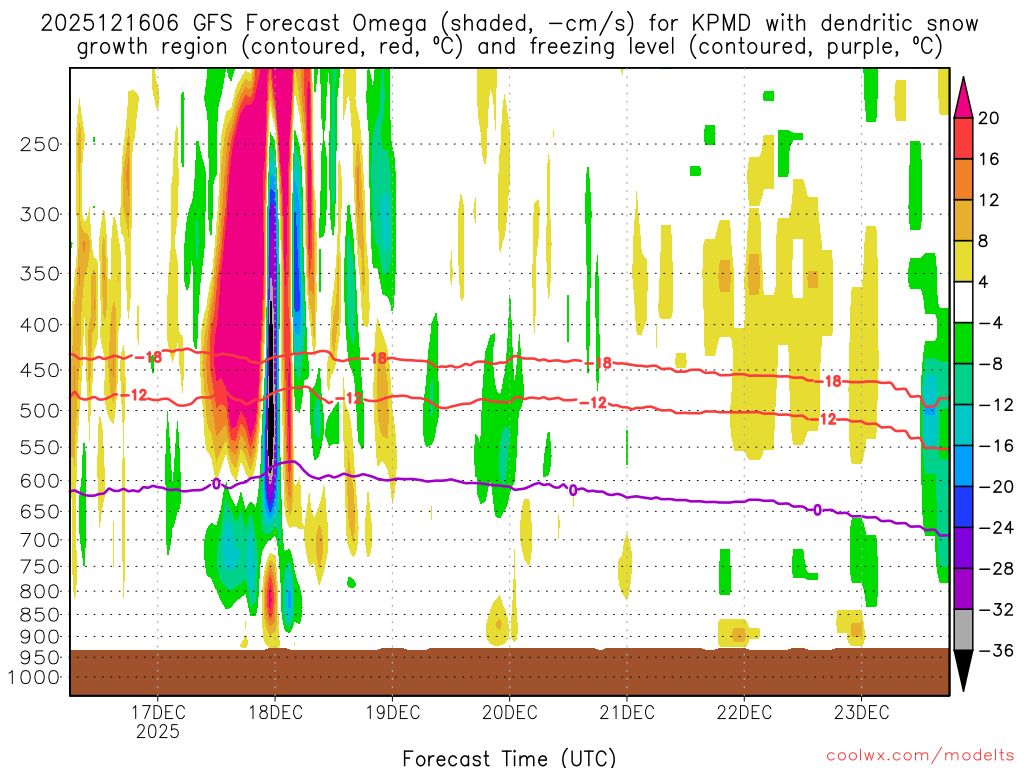Viewport: 1024px width, 768px height.
Task: Click the magenta top arrow of the colorbar
Action: pos(963,98)
